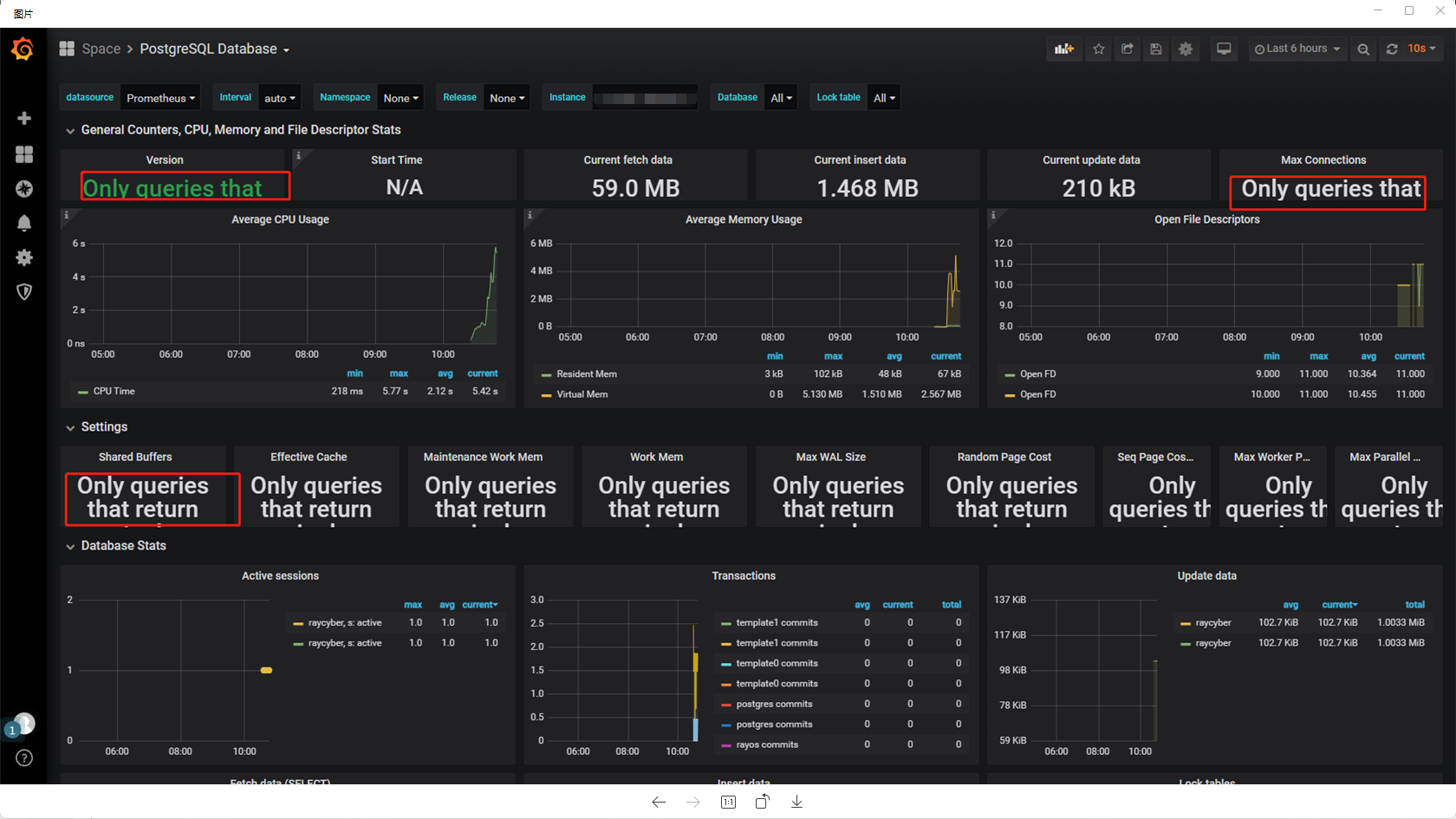Open the Database All dropdown
Viewport: 1456px width, 819px height.
click(x=781, y=98)
